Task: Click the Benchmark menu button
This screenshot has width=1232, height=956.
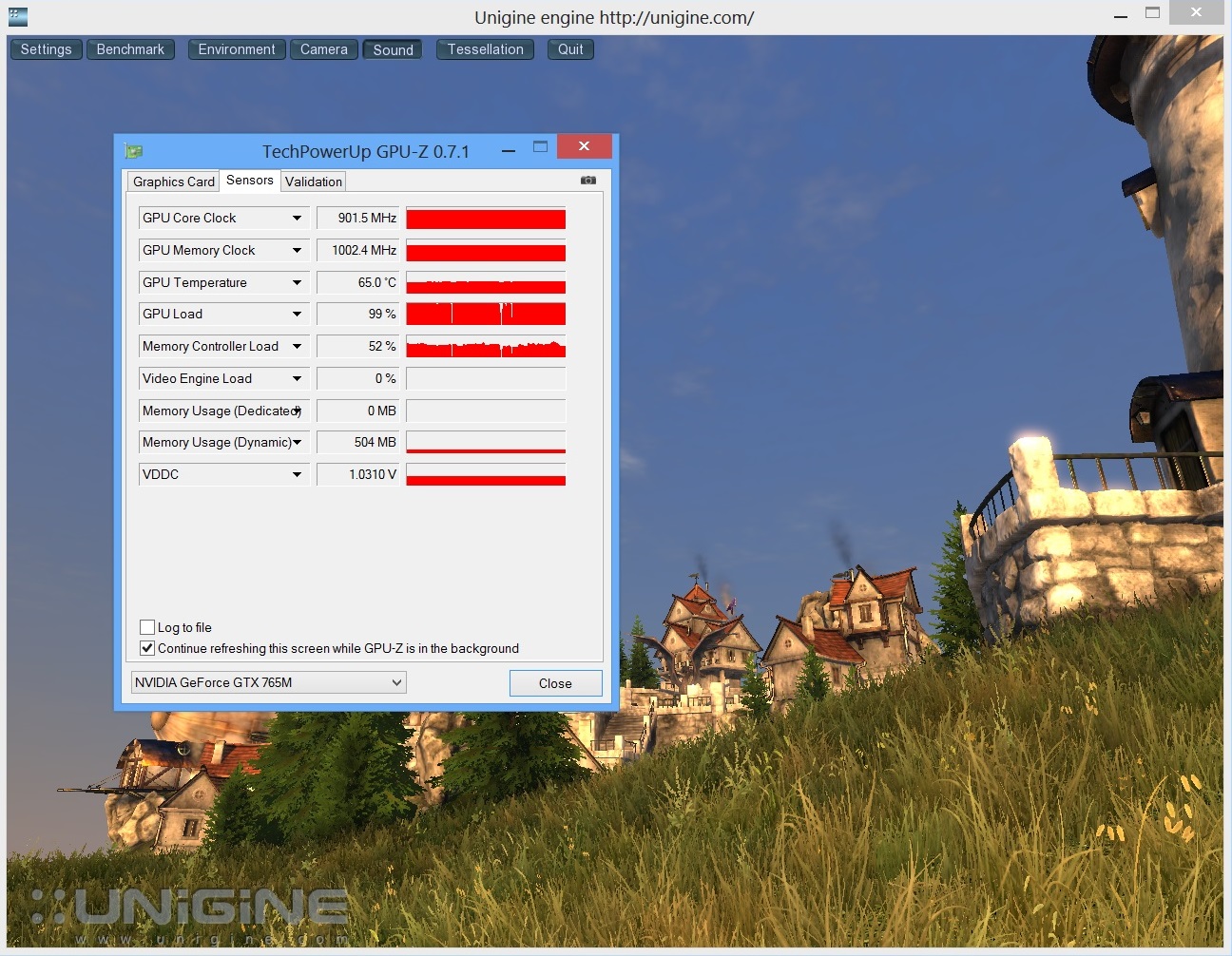Action: click(130, 49)
